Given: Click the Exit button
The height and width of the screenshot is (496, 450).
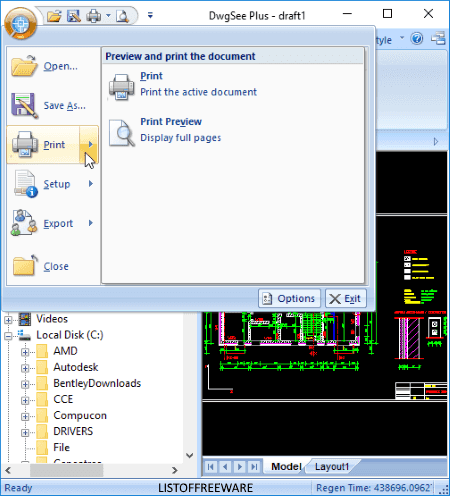Looking at the screenshot, I should pos(346,298).
